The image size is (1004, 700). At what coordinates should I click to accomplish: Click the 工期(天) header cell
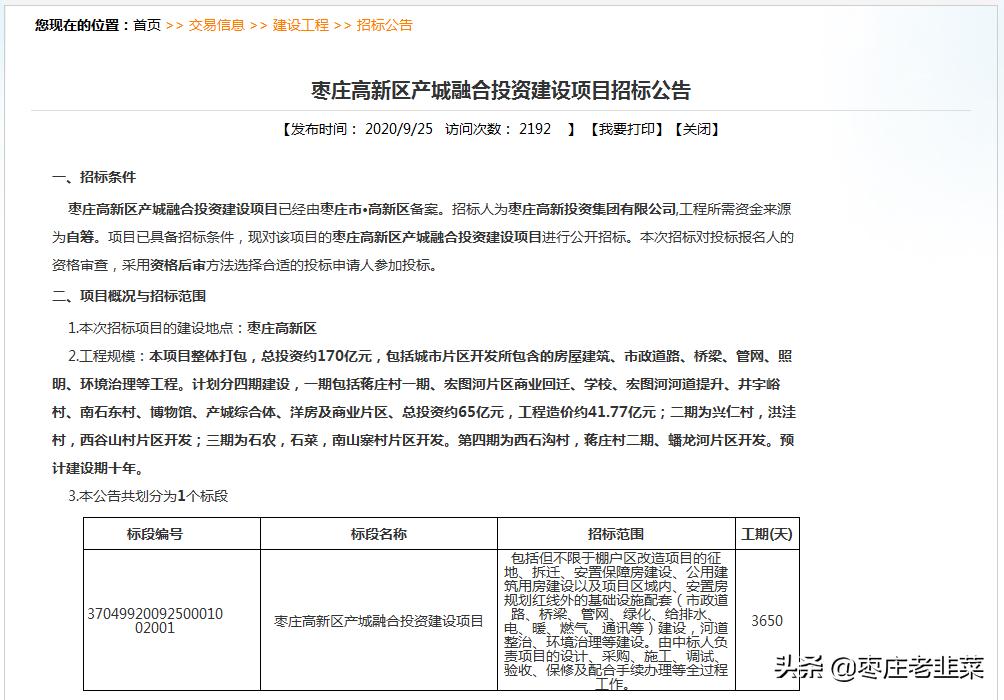(x=766, y=533)
